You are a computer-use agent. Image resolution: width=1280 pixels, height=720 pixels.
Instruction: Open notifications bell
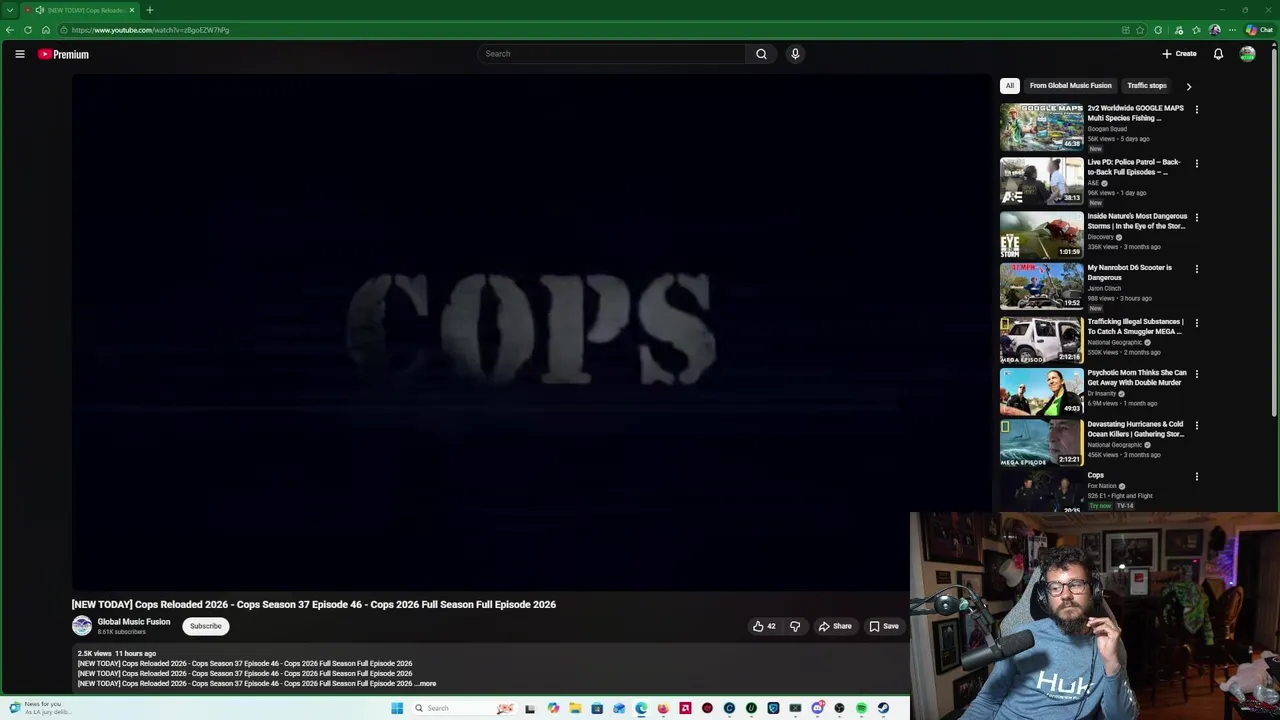click(x=1218, y=54)
